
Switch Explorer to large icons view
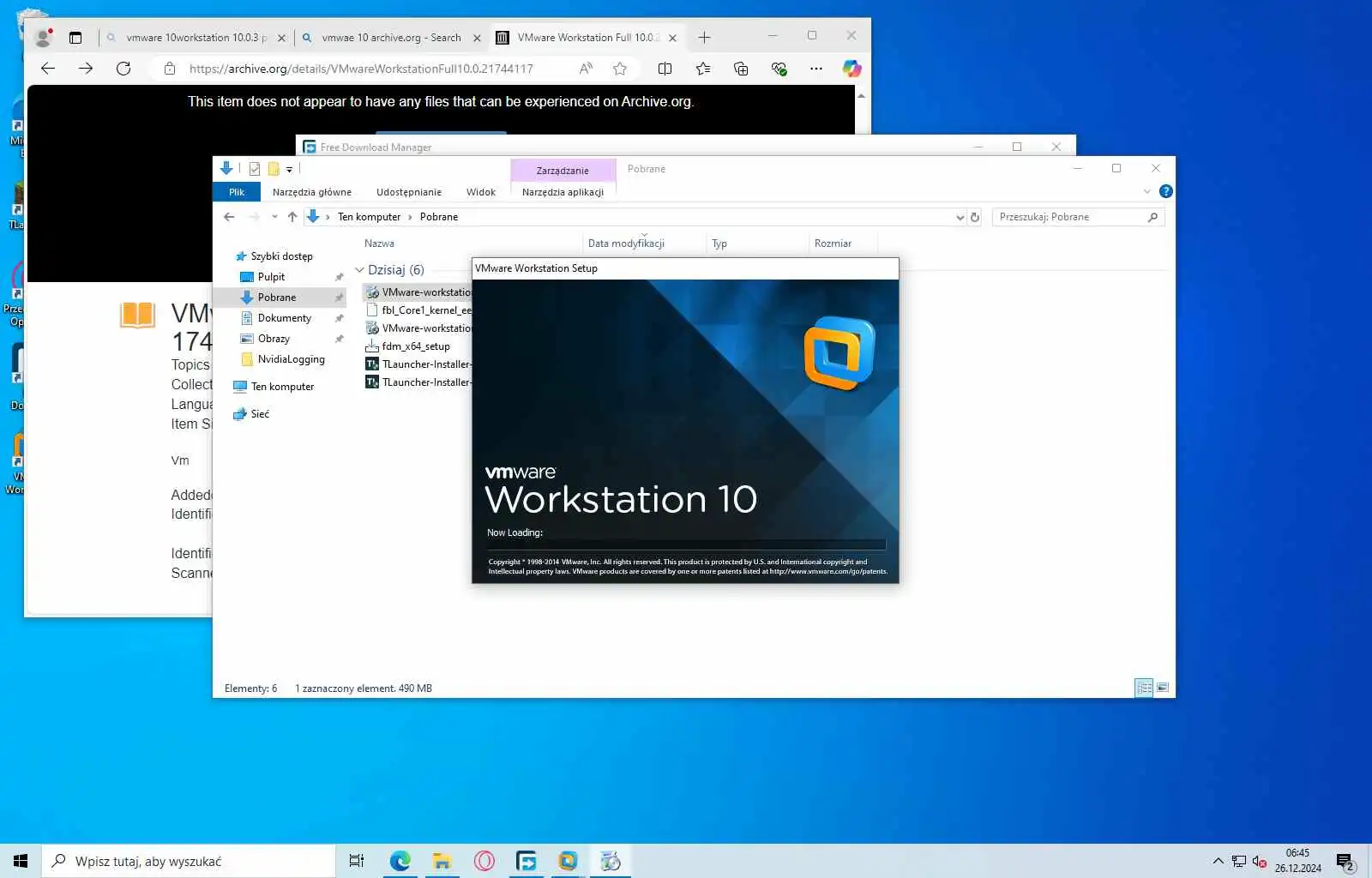tap(1163, 688)
